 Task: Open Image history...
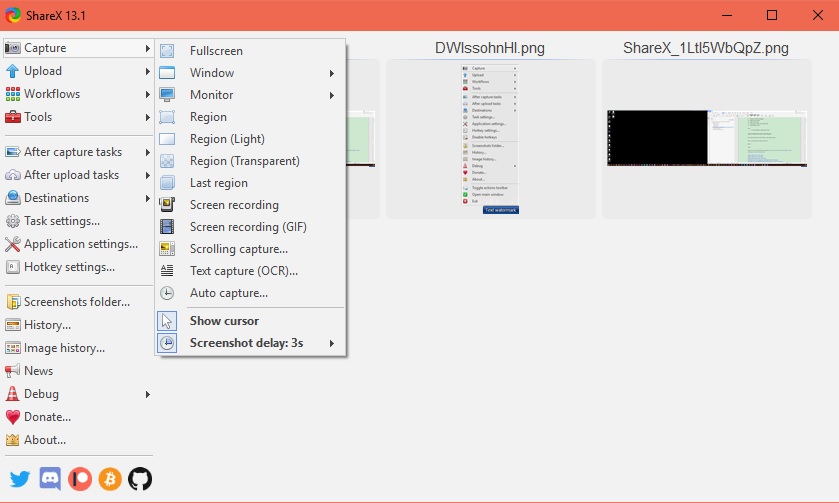[78, 348]
